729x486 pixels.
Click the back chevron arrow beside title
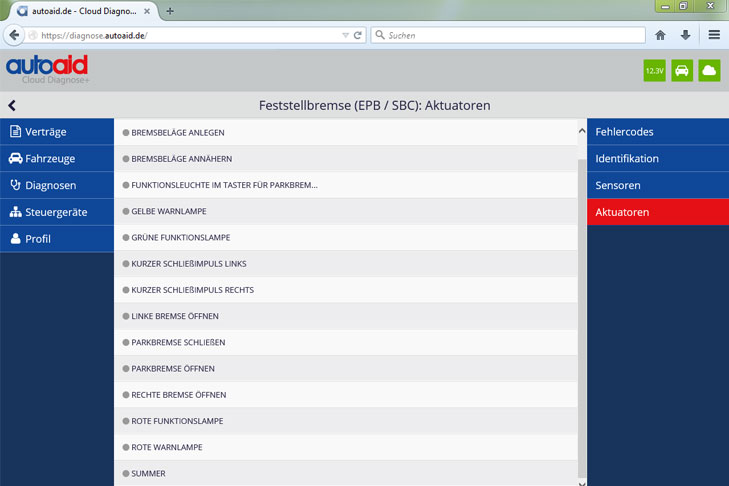(12, 105)
